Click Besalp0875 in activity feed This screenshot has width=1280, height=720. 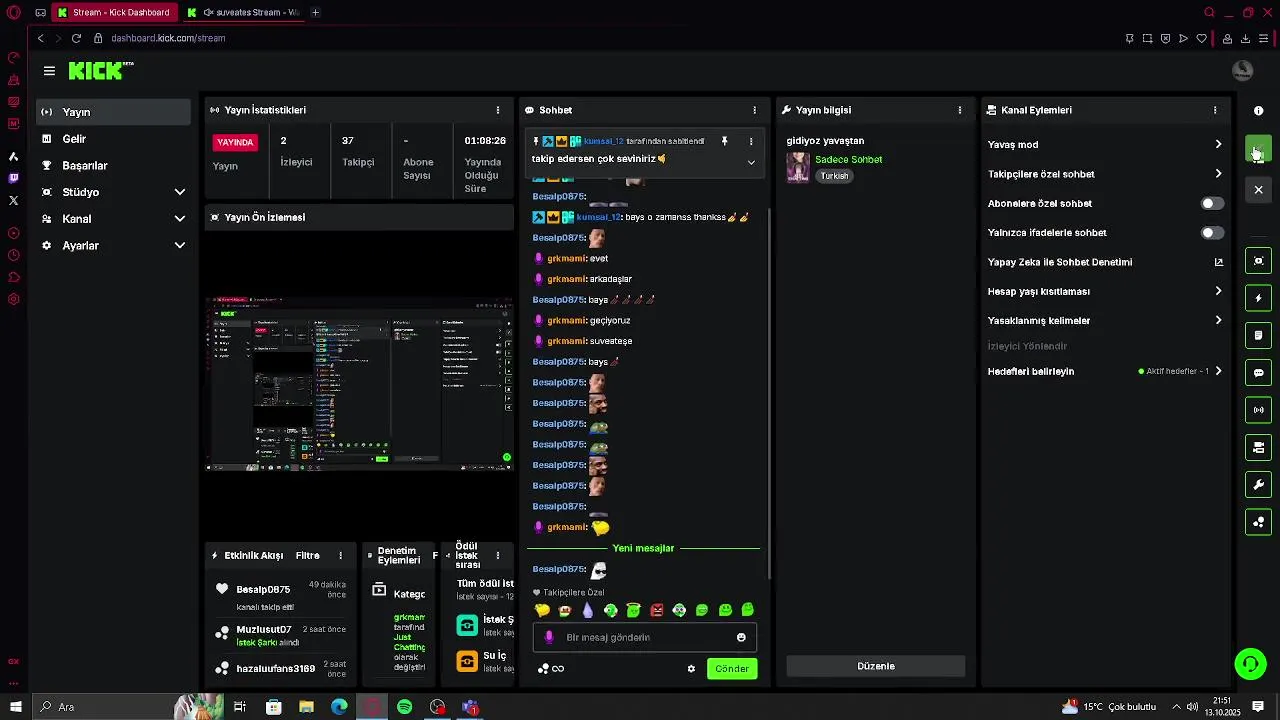click(x=263, y=590)
